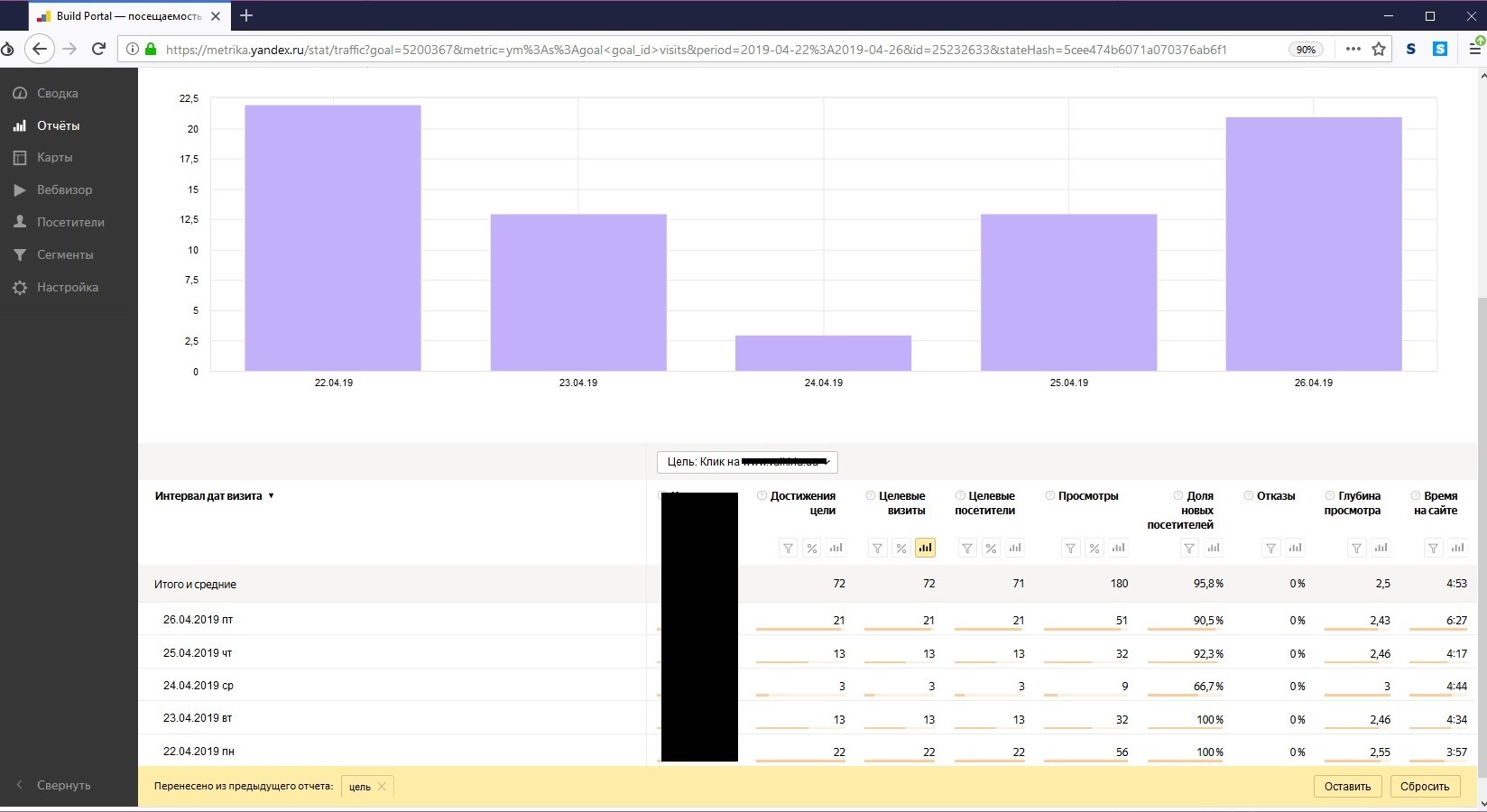
Task: Click filter icon under Целевые визиты
Action: tap(877, 548)
